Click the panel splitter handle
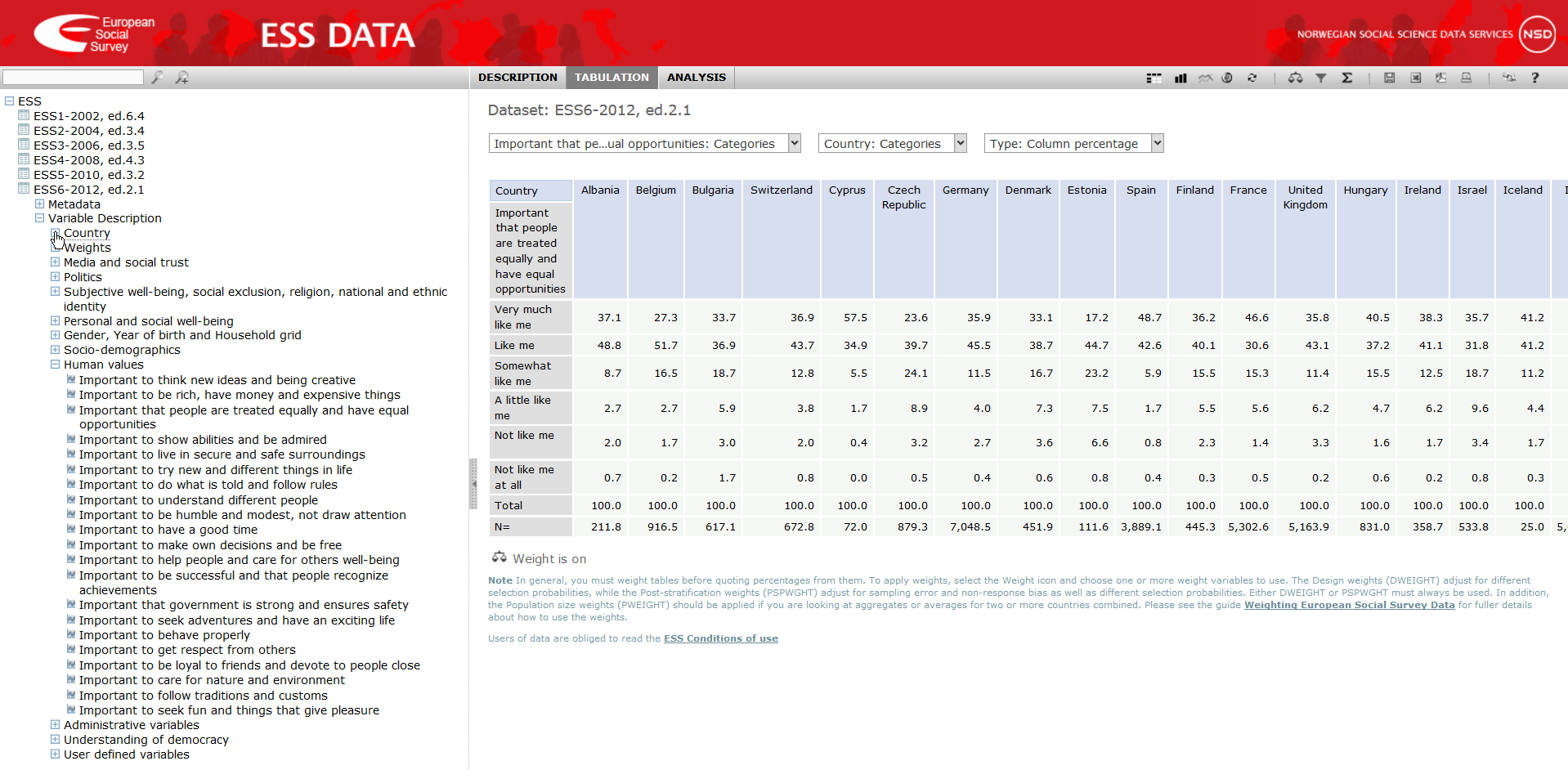Viewport: 1568px width, 770px height. pos(473,483)
